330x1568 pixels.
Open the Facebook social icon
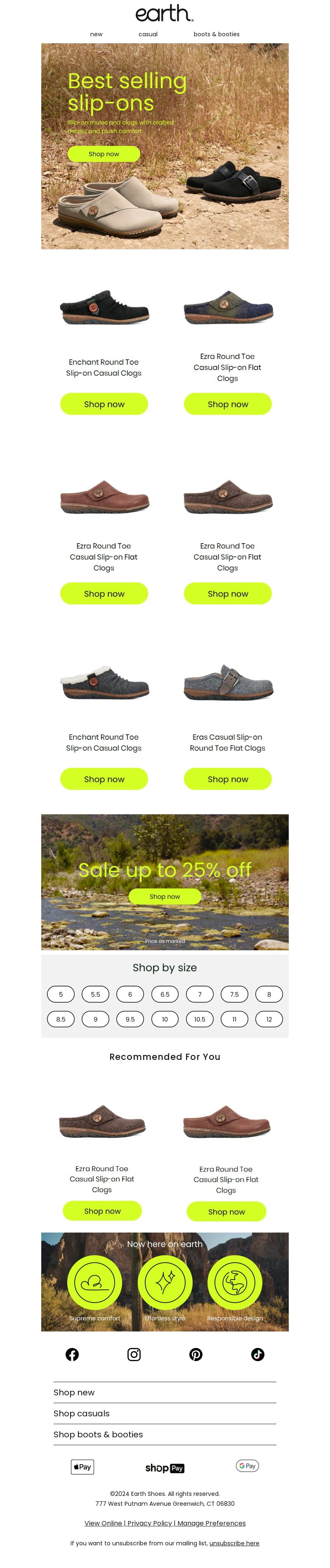coord(72,1354)
